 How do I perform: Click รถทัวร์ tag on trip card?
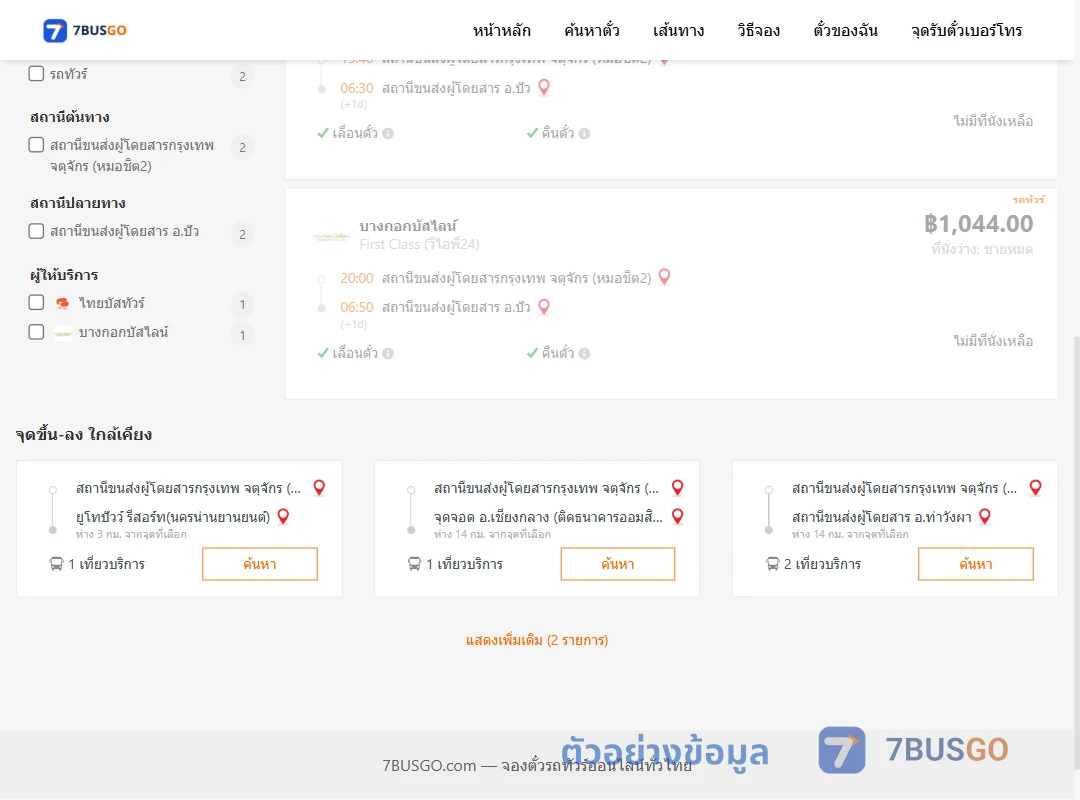pyautogui.click(x=1028, y=200)
